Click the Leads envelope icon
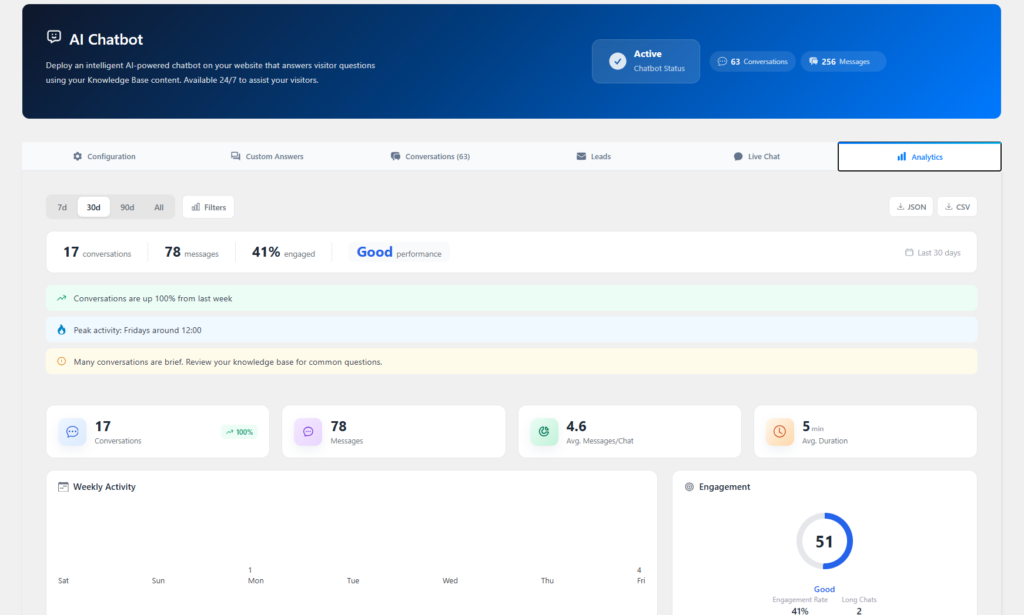This screenshot has height=615, width=1024. coord(581,156)
